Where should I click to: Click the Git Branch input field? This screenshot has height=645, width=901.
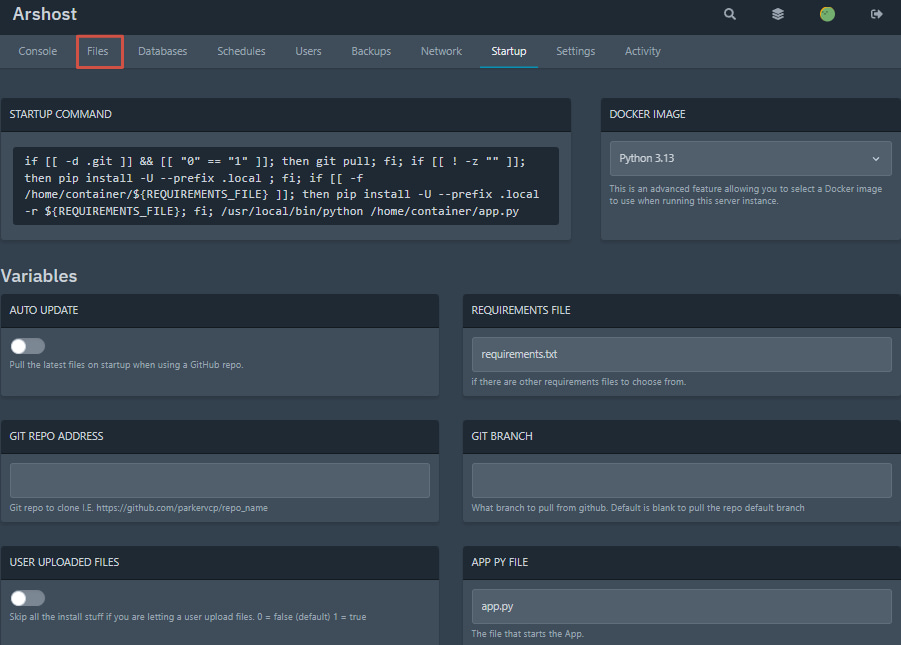(681, 480)
